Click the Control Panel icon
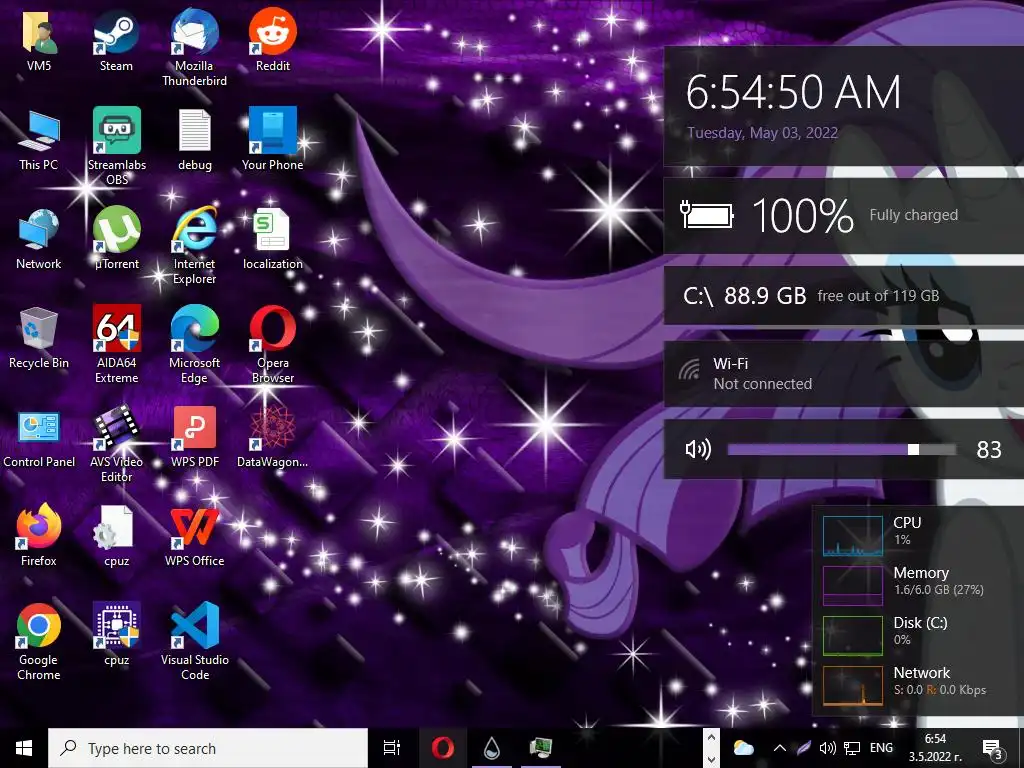Viewport: 1024px width, 768px height. (39, 438)
